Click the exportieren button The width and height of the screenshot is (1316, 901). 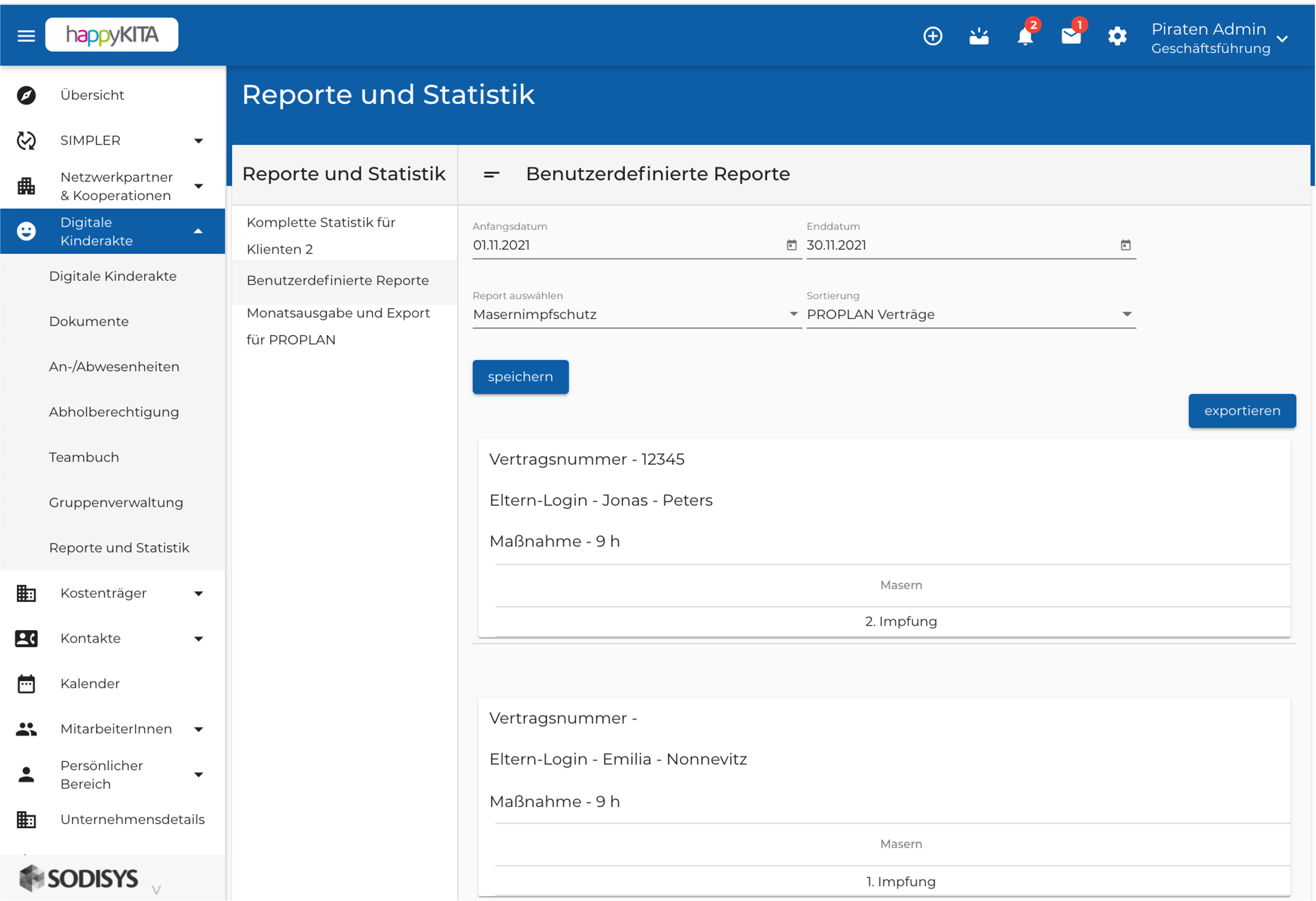1242,411
